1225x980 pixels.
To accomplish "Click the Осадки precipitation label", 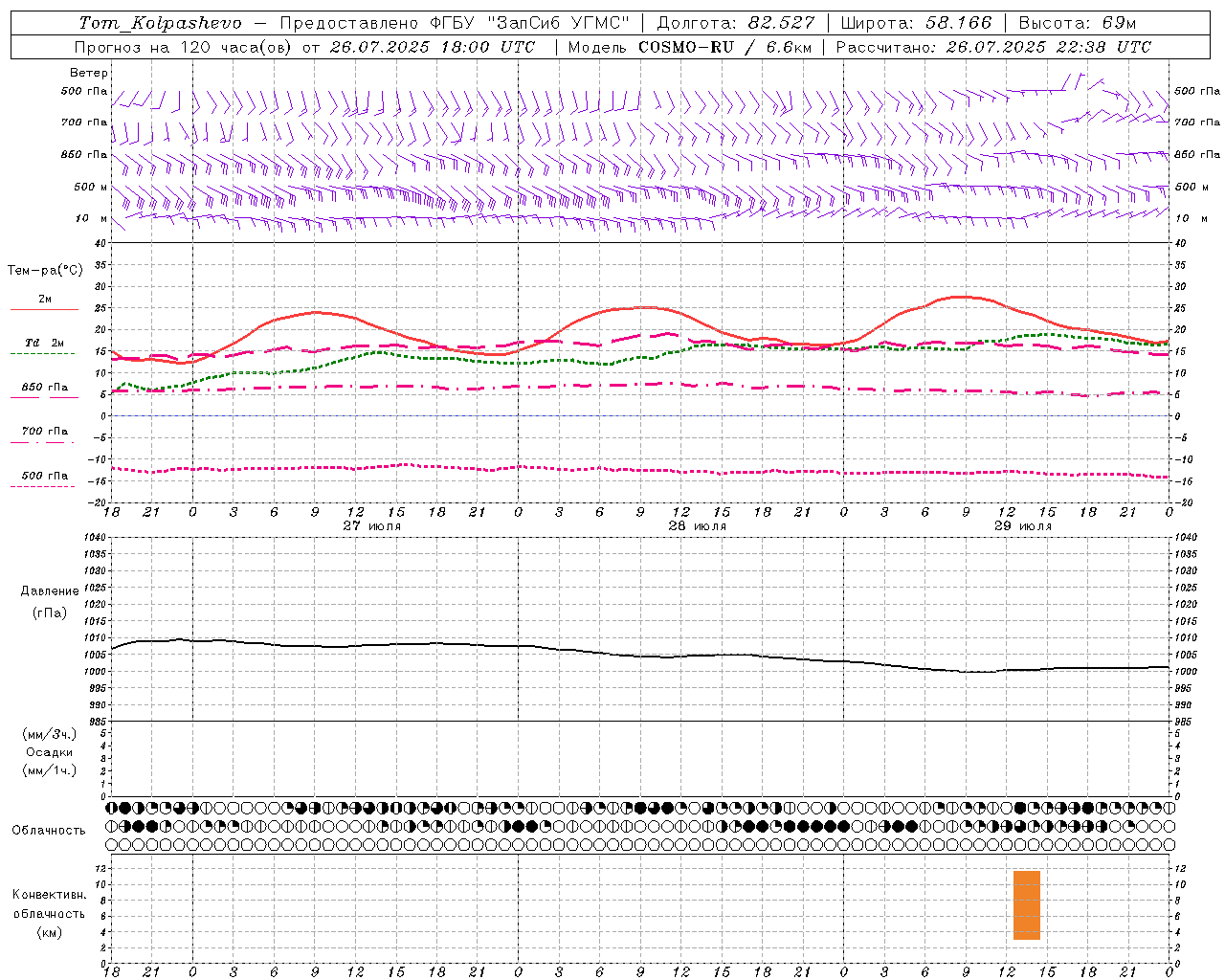I will point(50,752).
